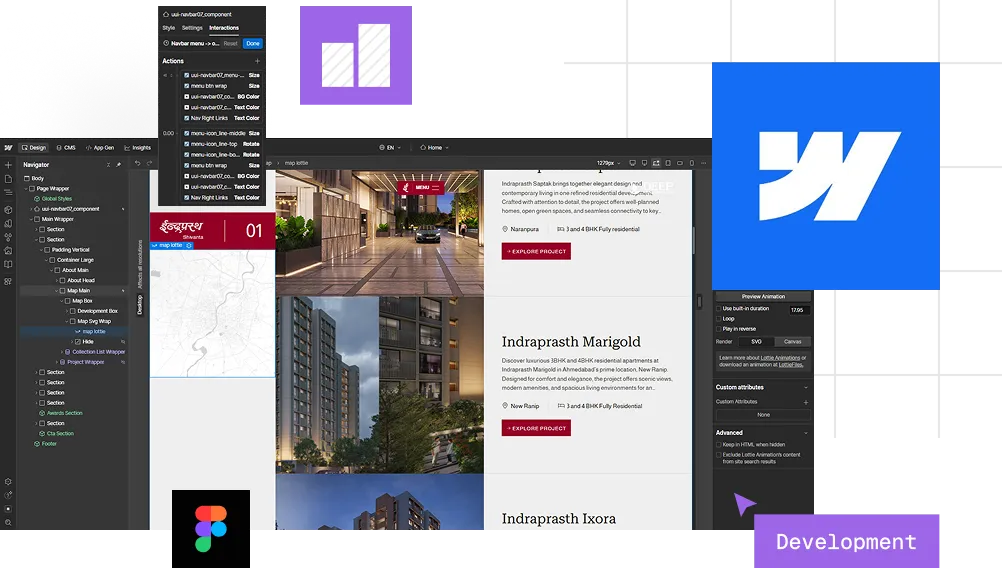Open the Assets image icon
The image size is (1002, 568).
(8, 250)
